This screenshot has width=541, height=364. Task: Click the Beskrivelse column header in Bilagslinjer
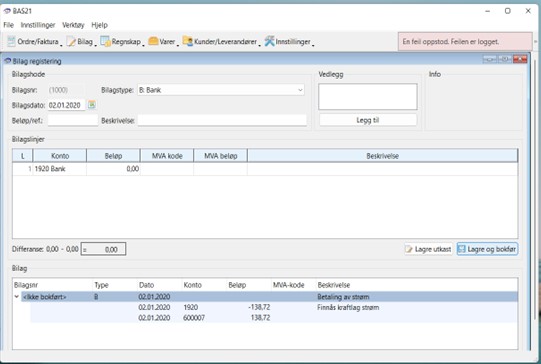383,156
